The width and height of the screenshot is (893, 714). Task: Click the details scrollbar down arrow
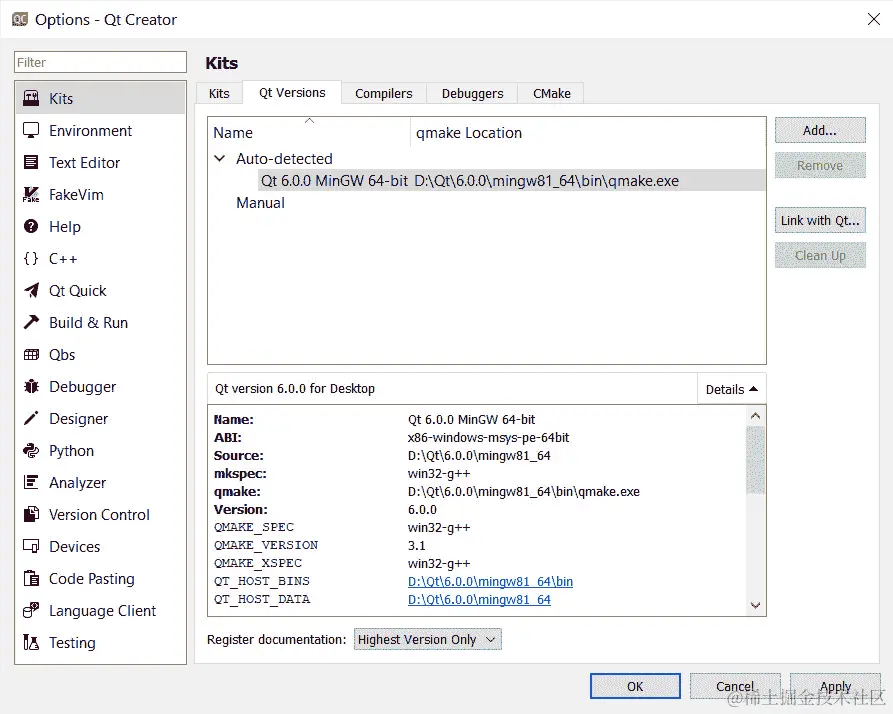pos(755,605)
